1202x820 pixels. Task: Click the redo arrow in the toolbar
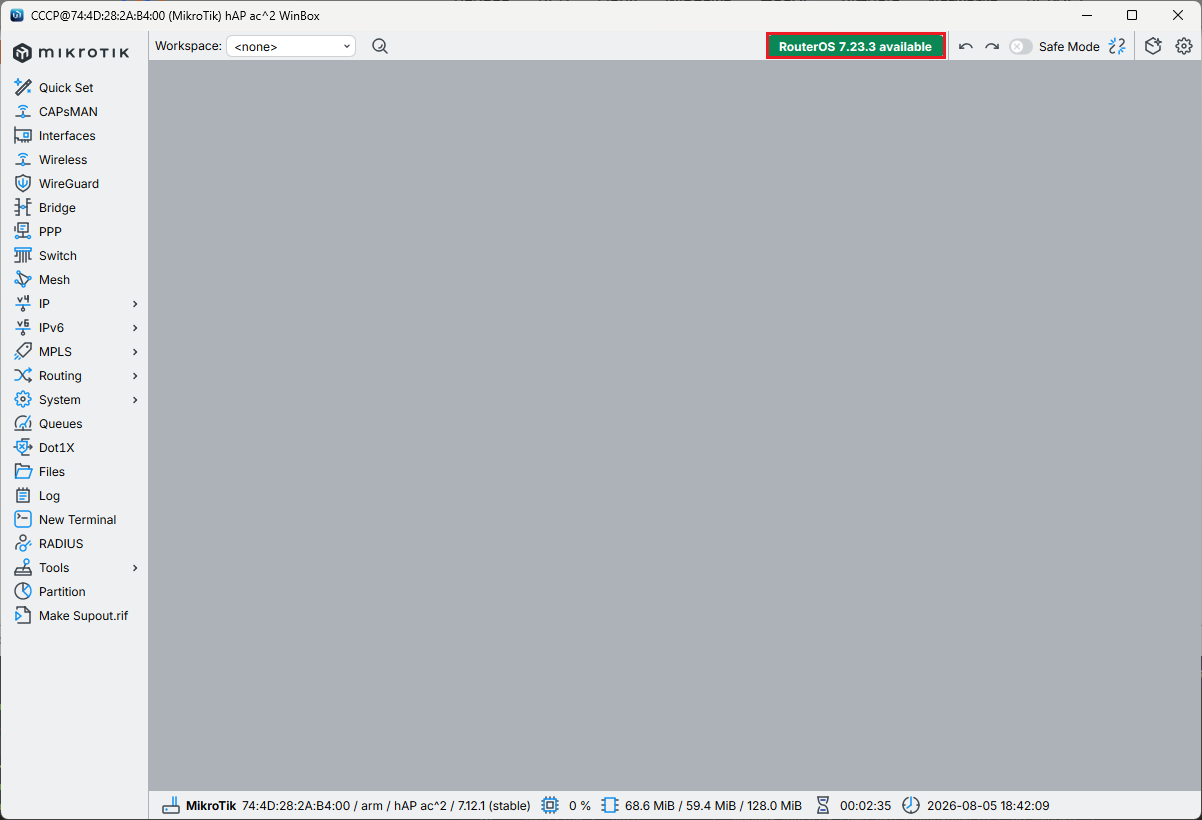tap(992, 47)
